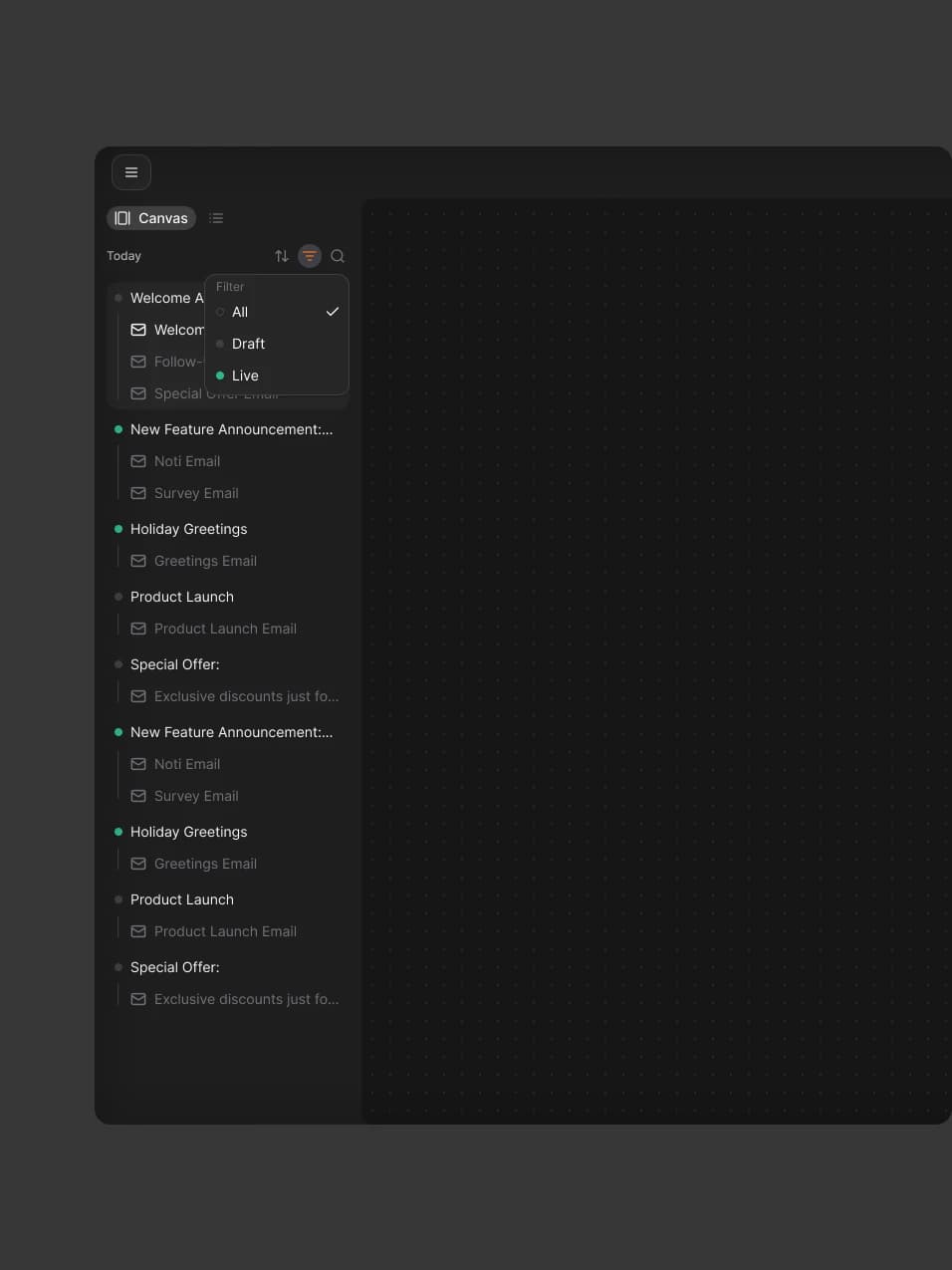Screen dimensions: 952x1270
Task: Open the first 'Exclusive discounts just fo...' email
Action: (x=236, y=696)
